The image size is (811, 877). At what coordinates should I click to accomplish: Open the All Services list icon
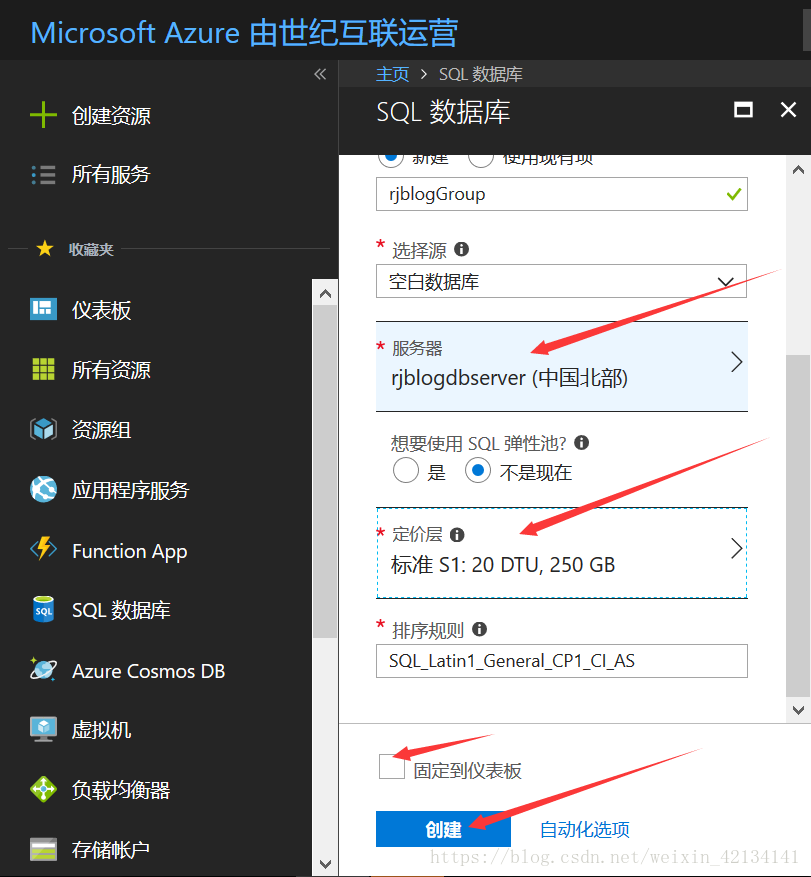[43, 175]
